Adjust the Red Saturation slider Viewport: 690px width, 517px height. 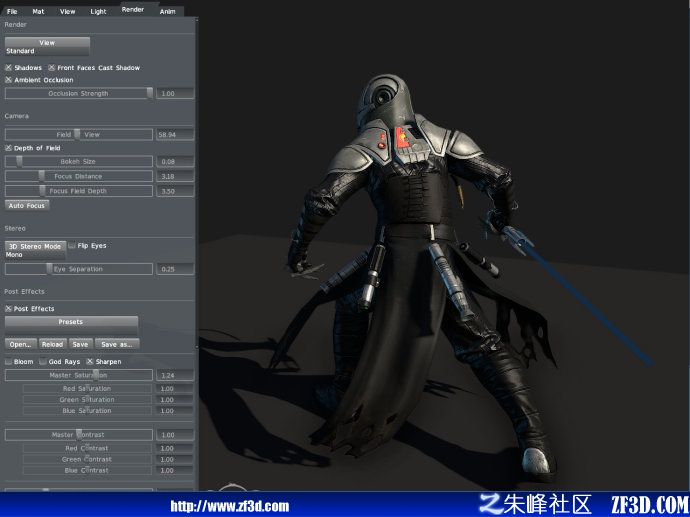tap(87, 389)
